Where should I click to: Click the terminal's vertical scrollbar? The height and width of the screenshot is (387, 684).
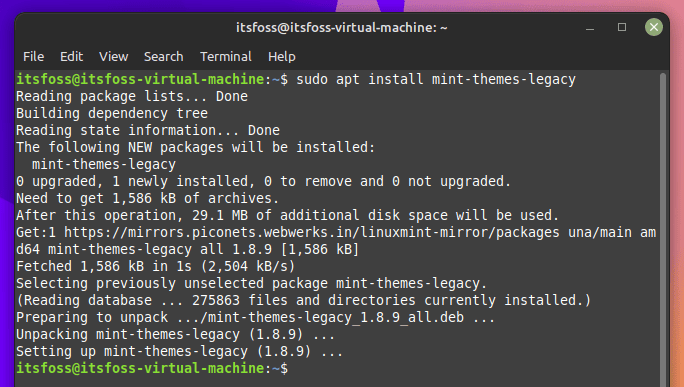click(663, 227)
